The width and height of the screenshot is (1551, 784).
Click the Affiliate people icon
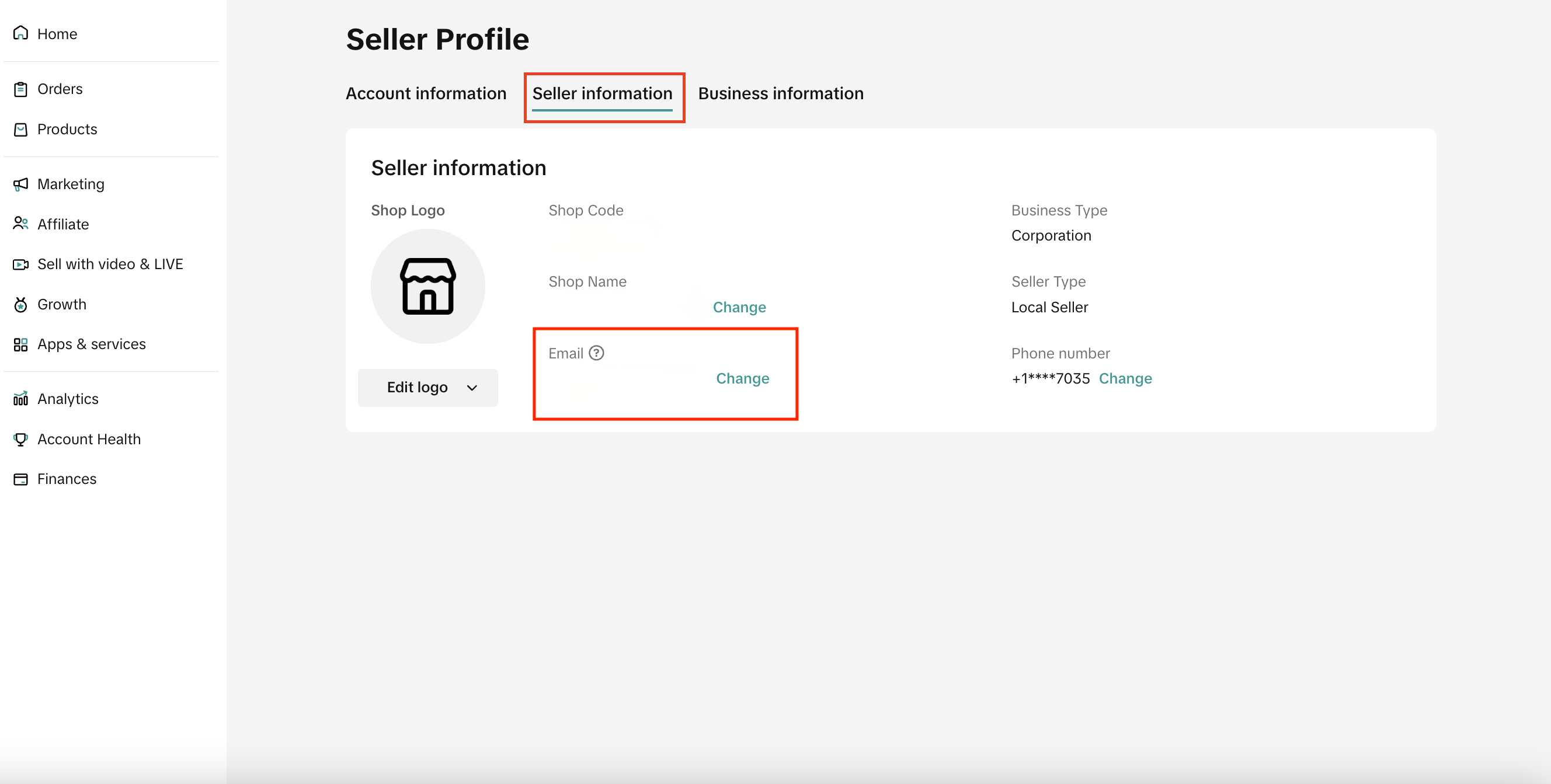click(x=21, y=224)
